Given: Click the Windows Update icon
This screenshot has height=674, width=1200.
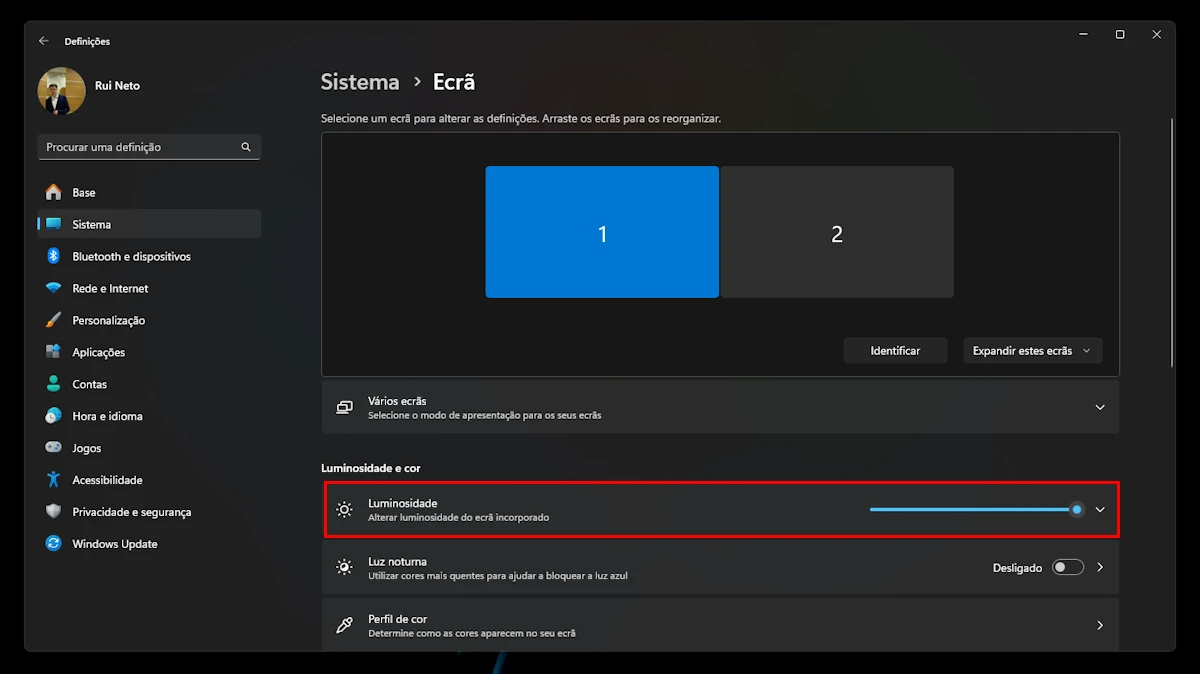Looking at the screenshot, I should click(54, 544).
